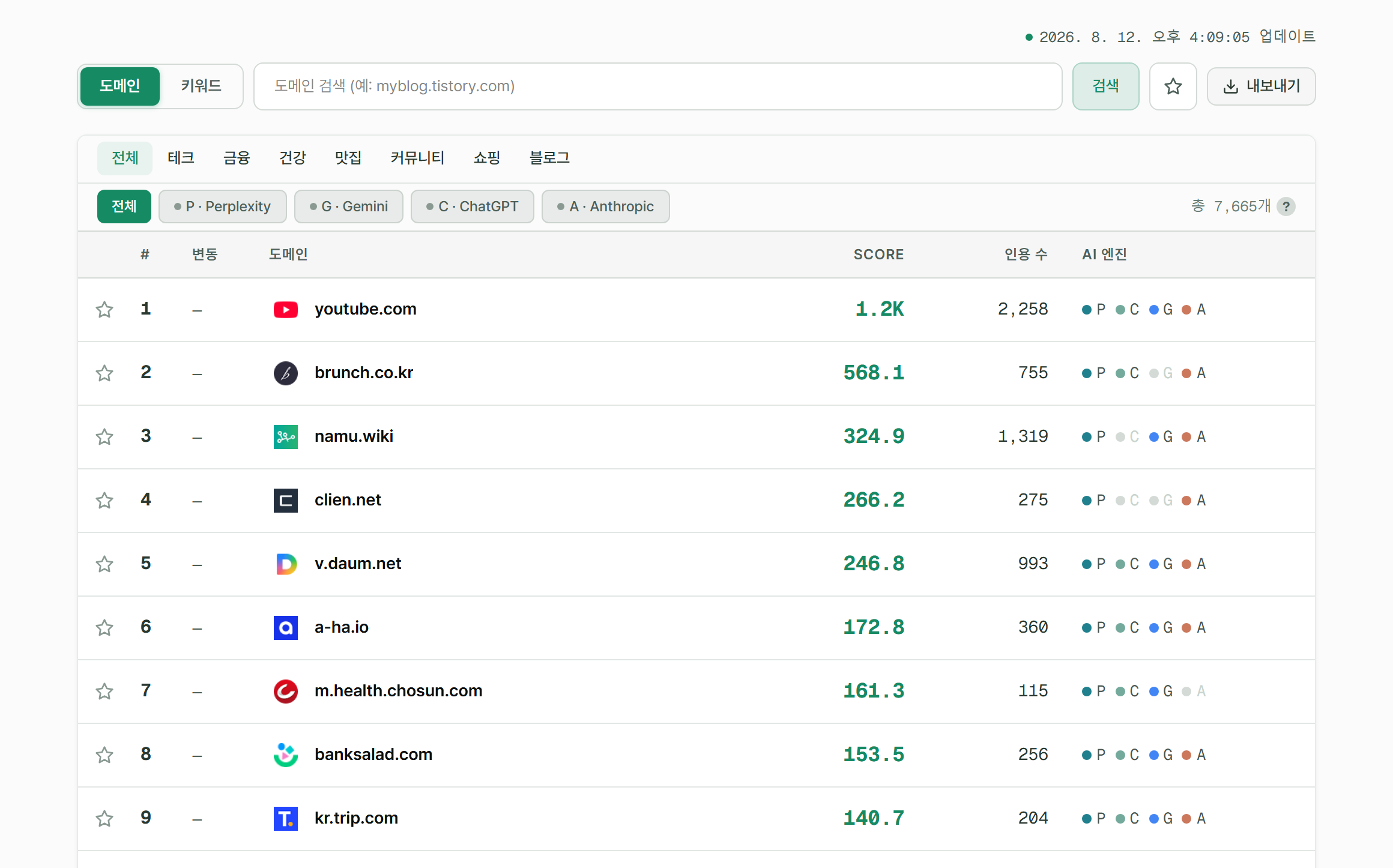Click the 변동 column header
Image resolution: width=1393 pixels, height=868 pixels.
(205, 255)
